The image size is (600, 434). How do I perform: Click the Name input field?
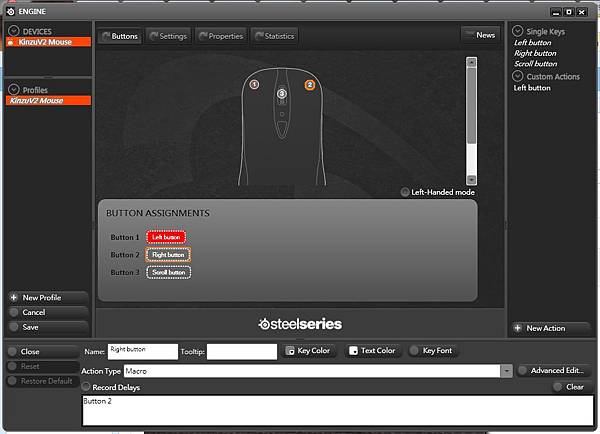point(143,352)
